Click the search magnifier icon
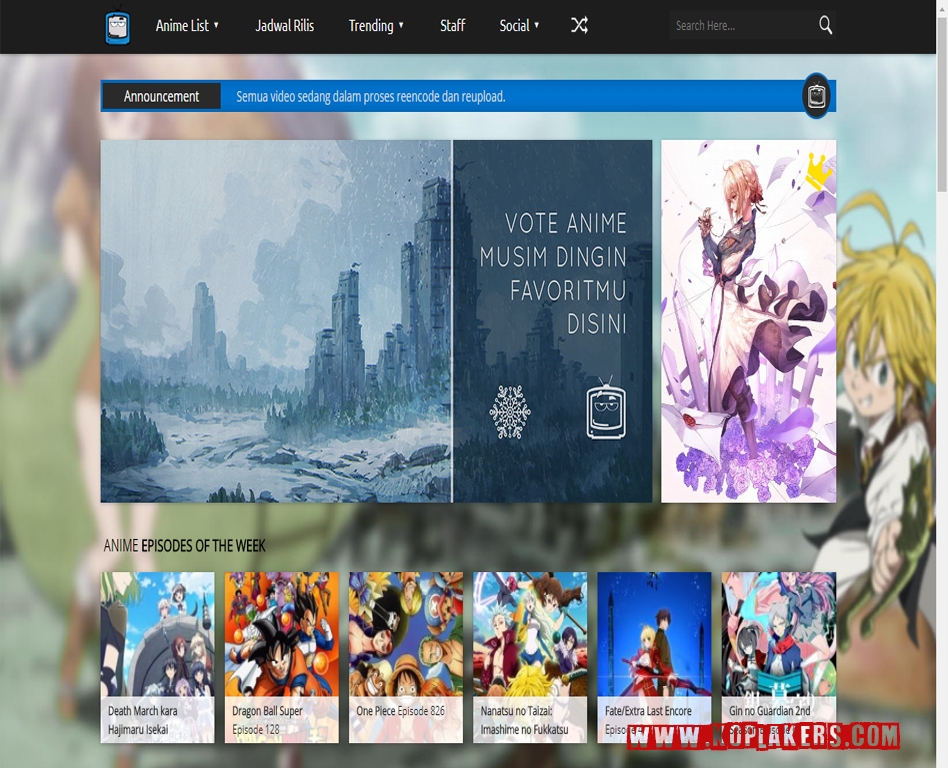The image size is (948, 768). point(825,25)
